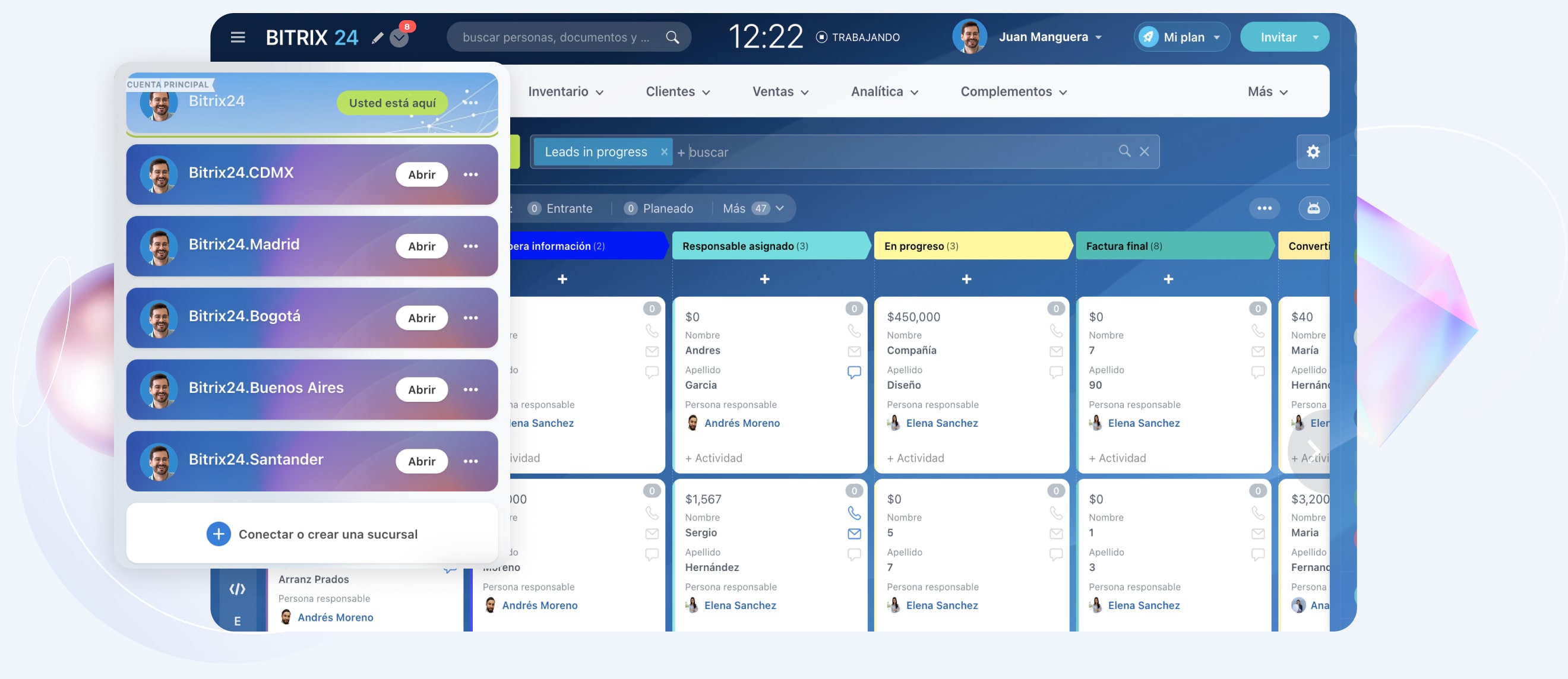This screenshot has height=679, width=1568.
Task: Open the CRM settings gear
Action: point(1313,151)
